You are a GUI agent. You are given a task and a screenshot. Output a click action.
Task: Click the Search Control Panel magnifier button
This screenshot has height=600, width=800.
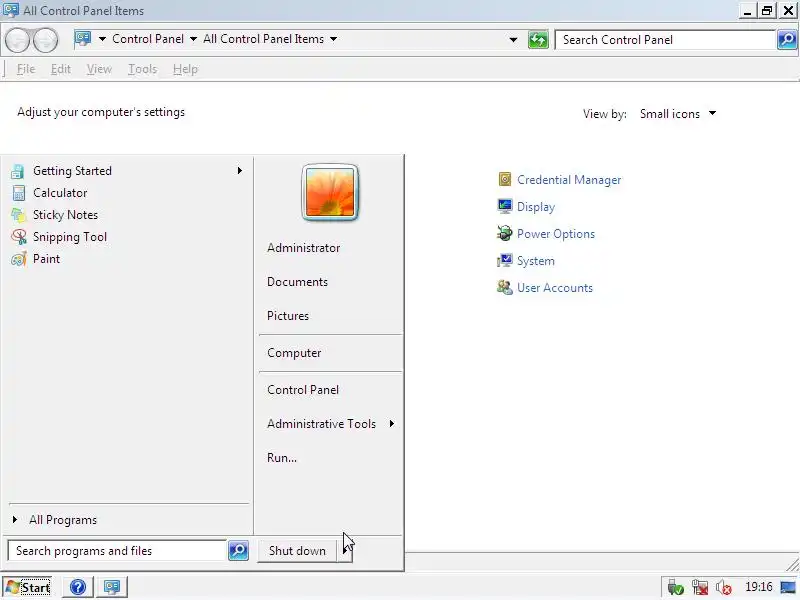(787, 39)
